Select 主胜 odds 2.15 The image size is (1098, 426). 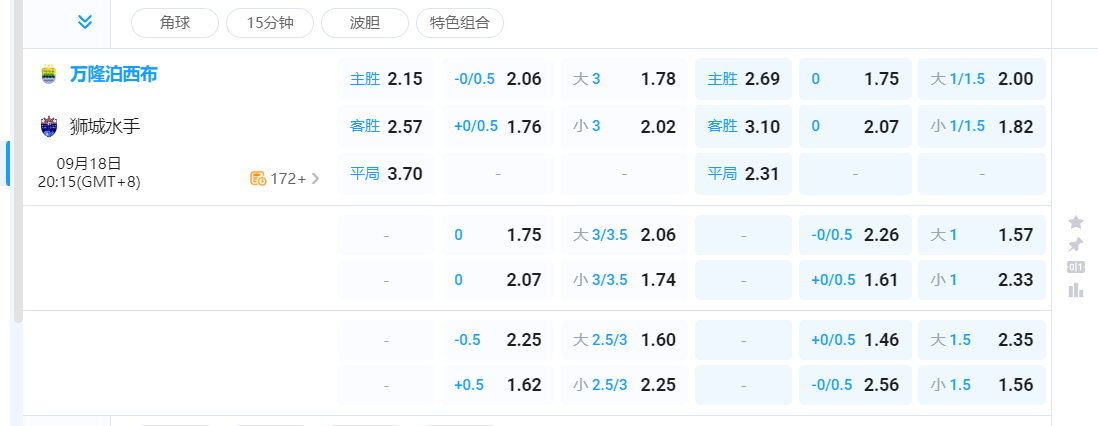[x=386, y=79]
